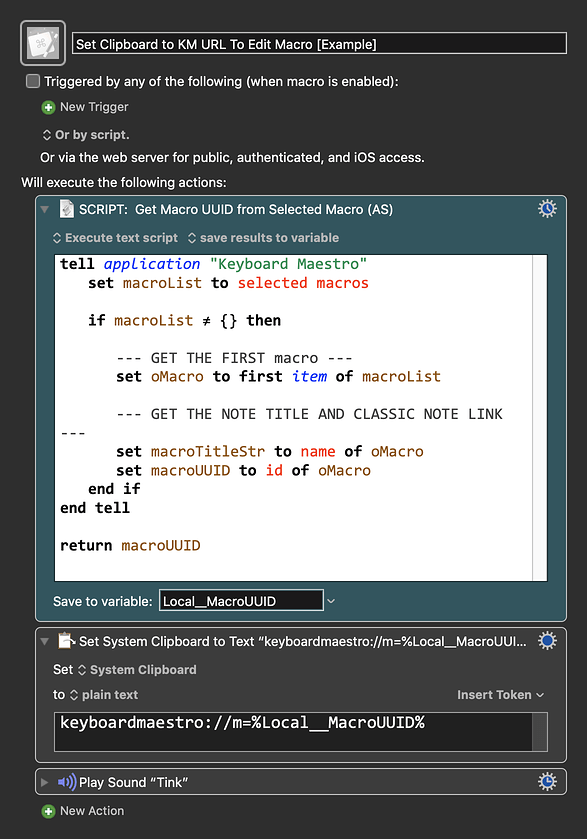
Task: Open the gear menu of Set System Clipboard action
Action: (547, 640)
